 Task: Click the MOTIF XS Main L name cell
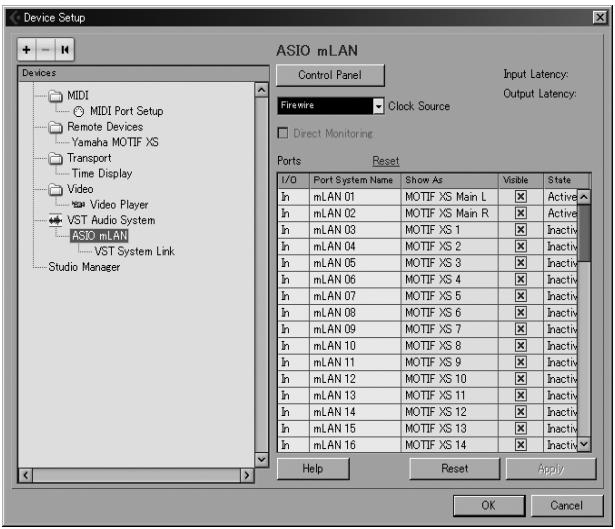[x=449, y=197]
